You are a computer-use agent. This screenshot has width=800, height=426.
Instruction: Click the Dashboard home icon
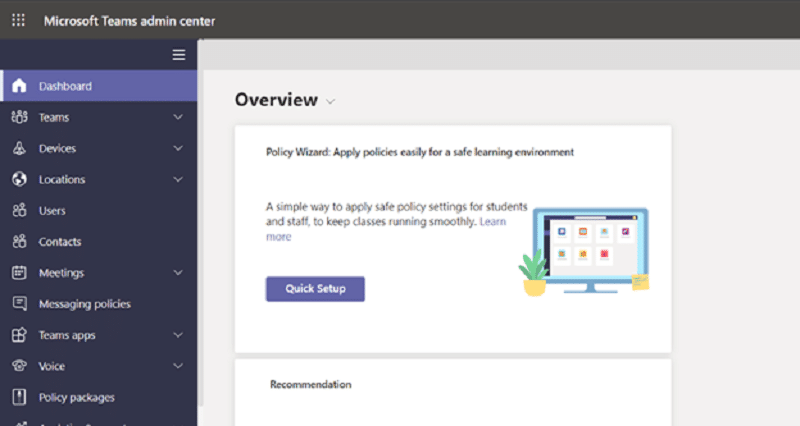[19, 86]
